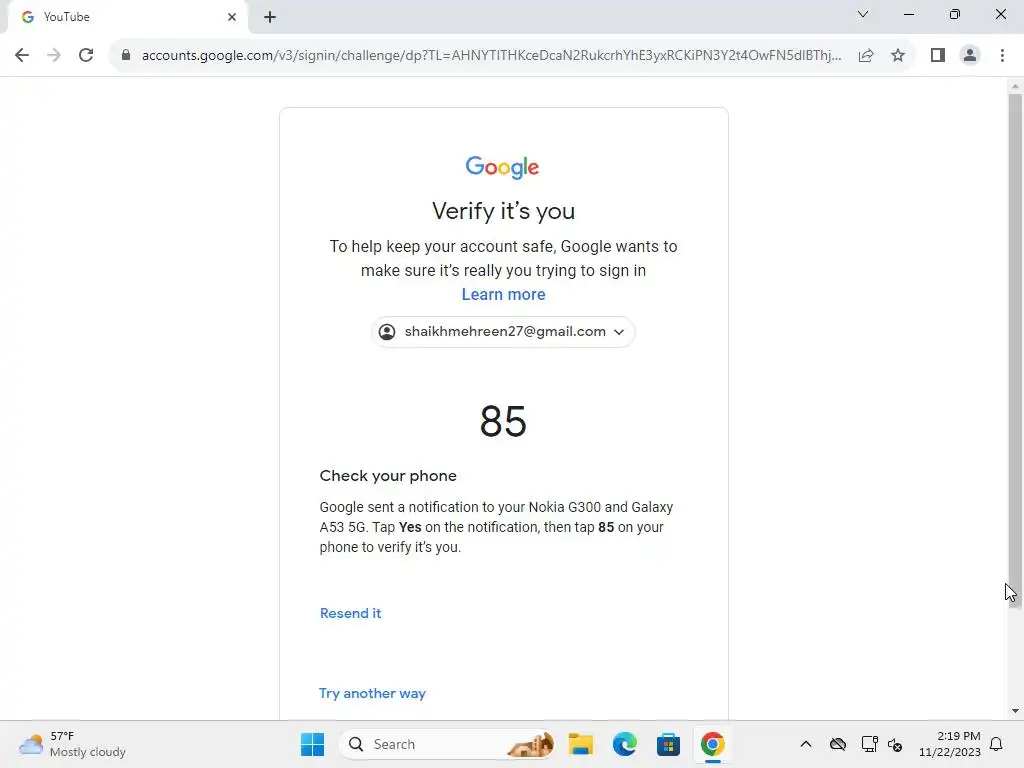Viewport: 1024px width, 768px height.
Task: Click Check your phone heading
Action: point(388,476)
